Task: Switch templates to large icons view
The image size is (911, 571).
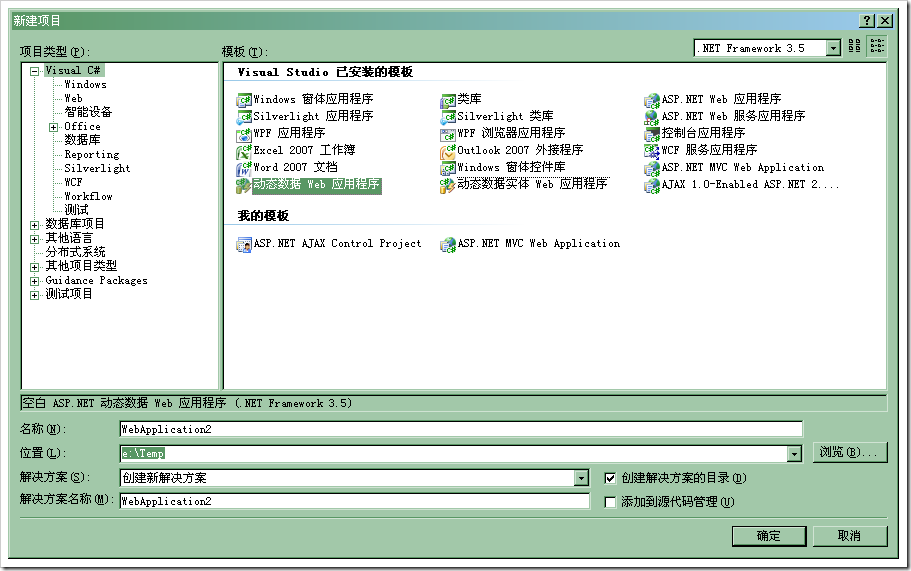Action: (855, 46)
